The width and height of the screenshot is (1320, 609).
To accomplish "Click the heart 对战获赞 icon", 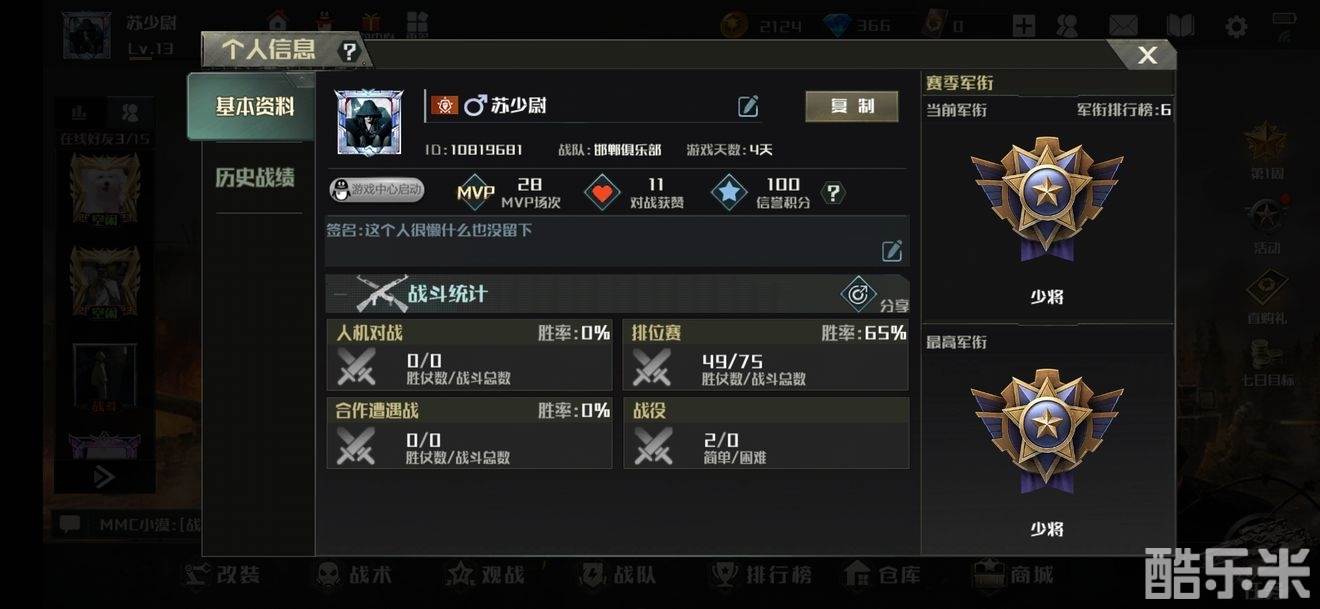I will [x=602, y=193].
